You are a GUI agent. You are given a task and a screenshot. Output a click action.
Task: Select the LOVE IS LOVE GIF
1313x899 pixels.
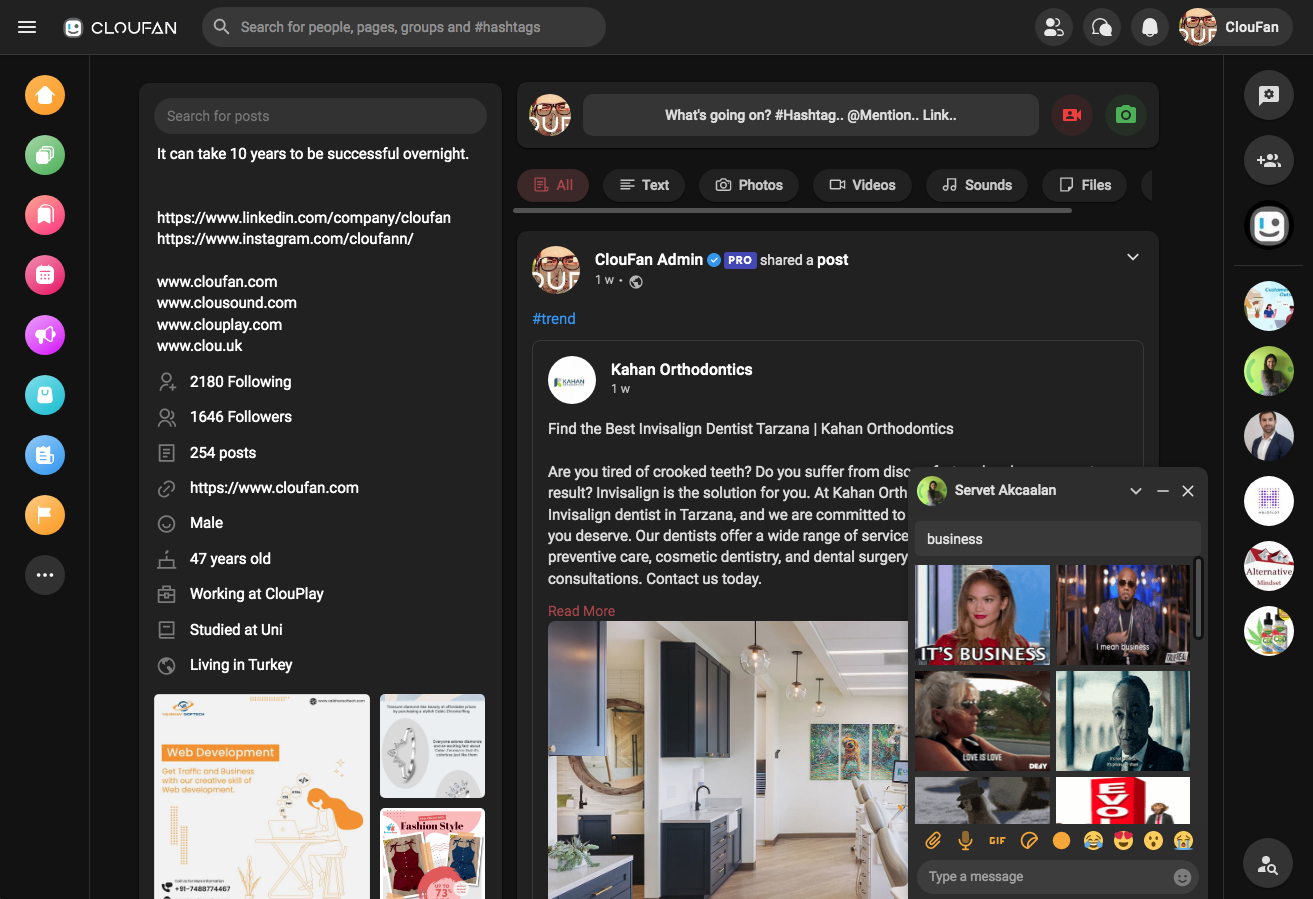pyautogui.click(x=982, y=721)
